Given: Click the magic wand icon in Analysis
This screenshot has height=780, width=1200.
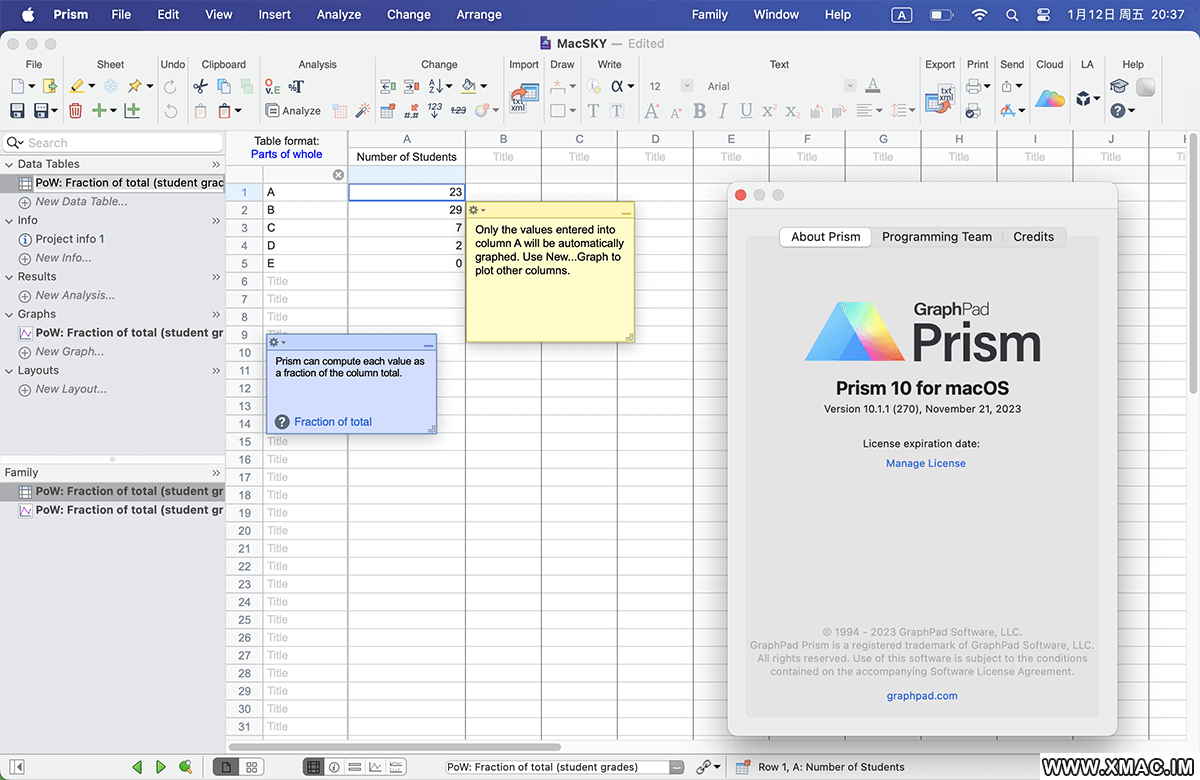Looking at the screenshot, I should (363, 111).
